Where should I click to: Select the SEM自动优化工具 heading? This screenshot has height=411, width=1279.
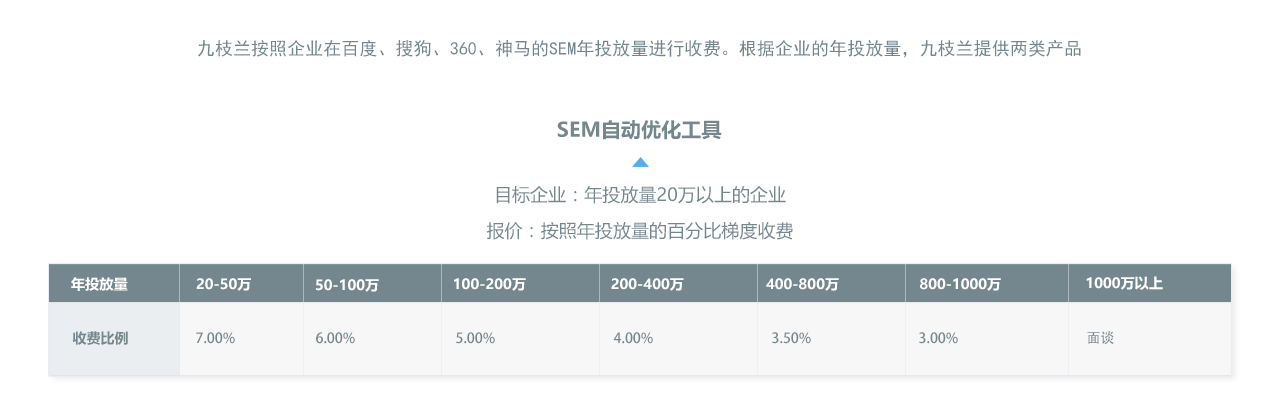tap(639, 130)
